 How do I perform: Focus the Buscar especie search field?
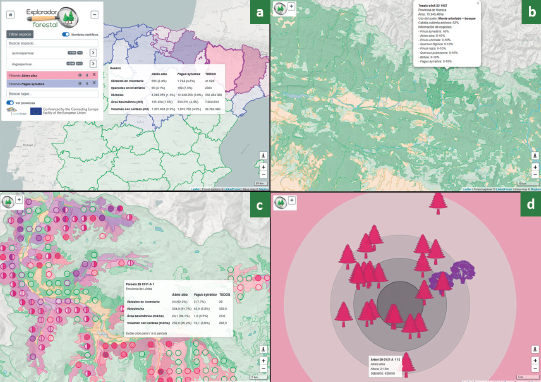point(52,43)
